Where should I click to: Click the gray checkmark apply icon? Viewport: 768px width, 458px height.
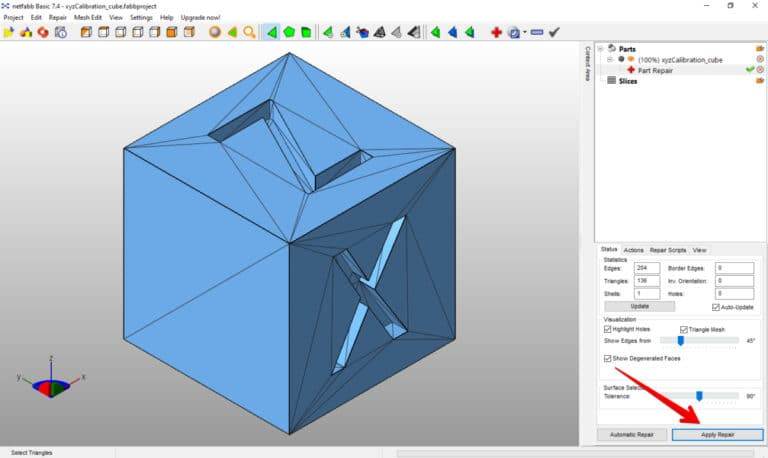pyautogui.click(x=554, y=32)
